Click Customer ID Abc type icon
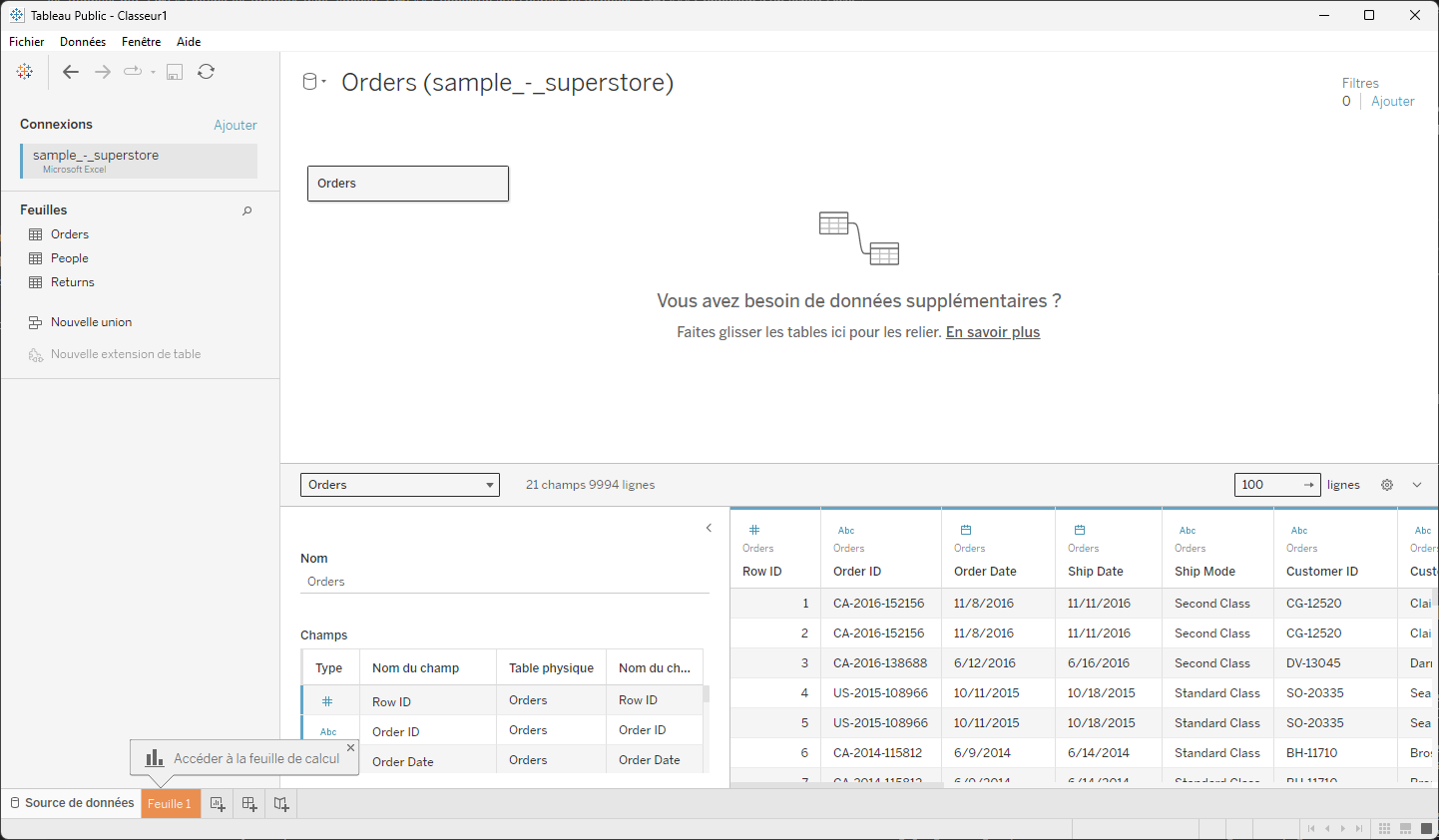1439x840 pixels. point(1299,531)
